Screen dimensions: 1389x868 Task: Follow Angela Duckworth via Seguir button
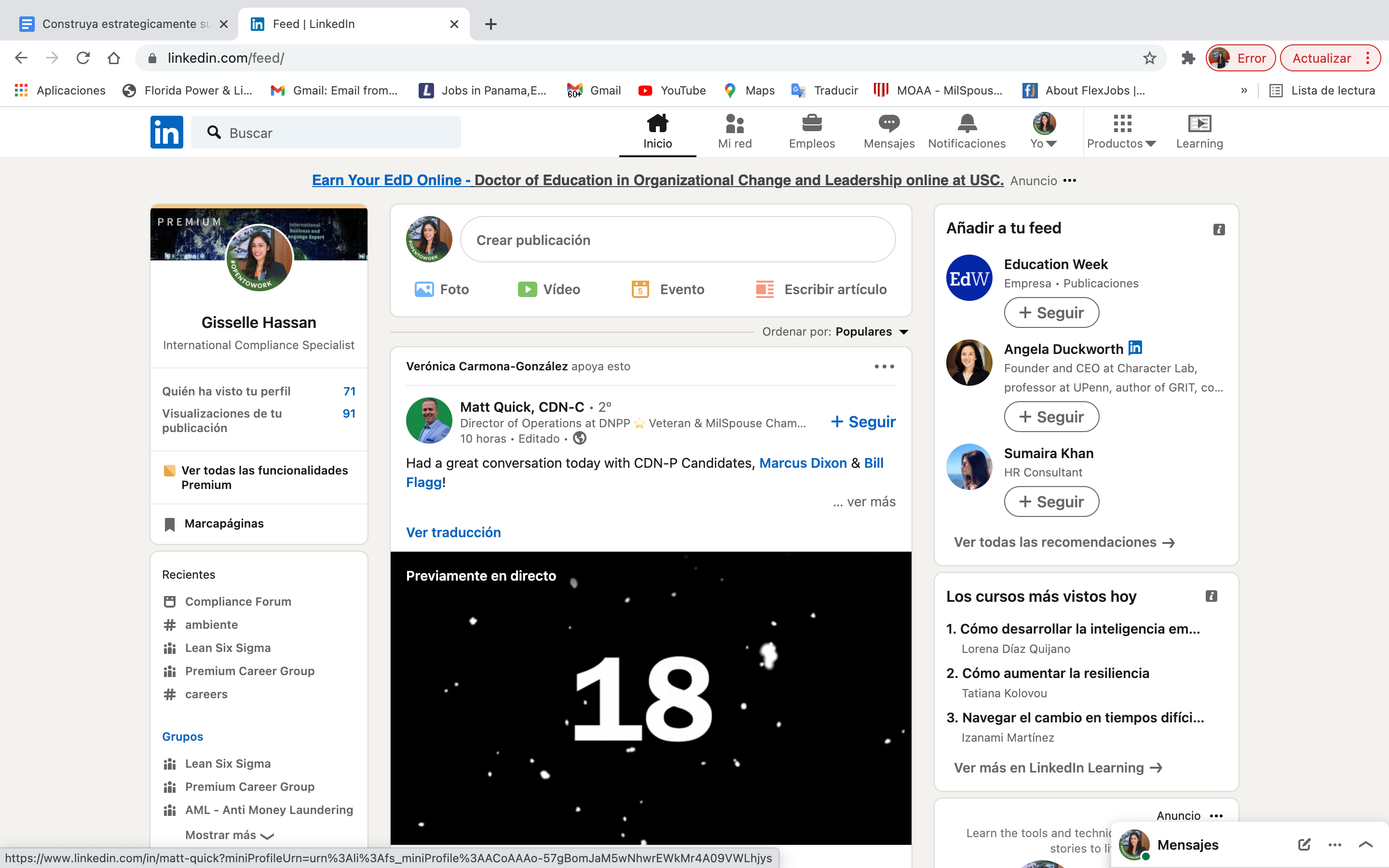tap(1051, 417)
